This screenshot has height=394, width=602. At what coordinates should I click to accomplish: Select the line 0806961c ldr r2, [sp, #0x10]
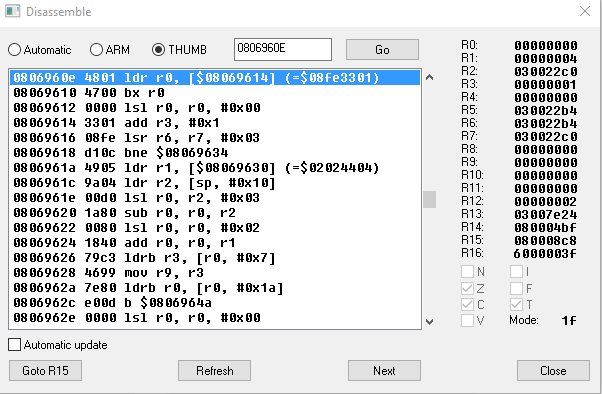pyautogui.click(x=215, y=182)
